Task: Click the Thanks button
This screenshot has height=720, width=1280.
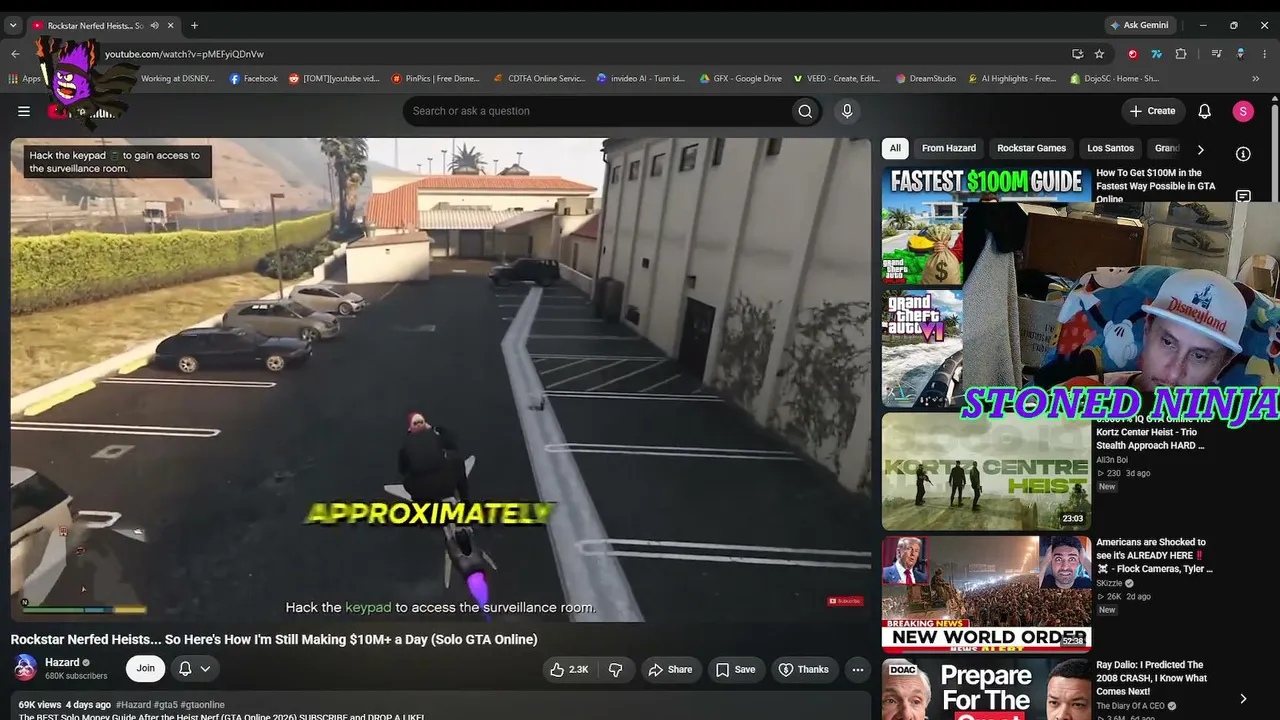Action: pos(804,669)
